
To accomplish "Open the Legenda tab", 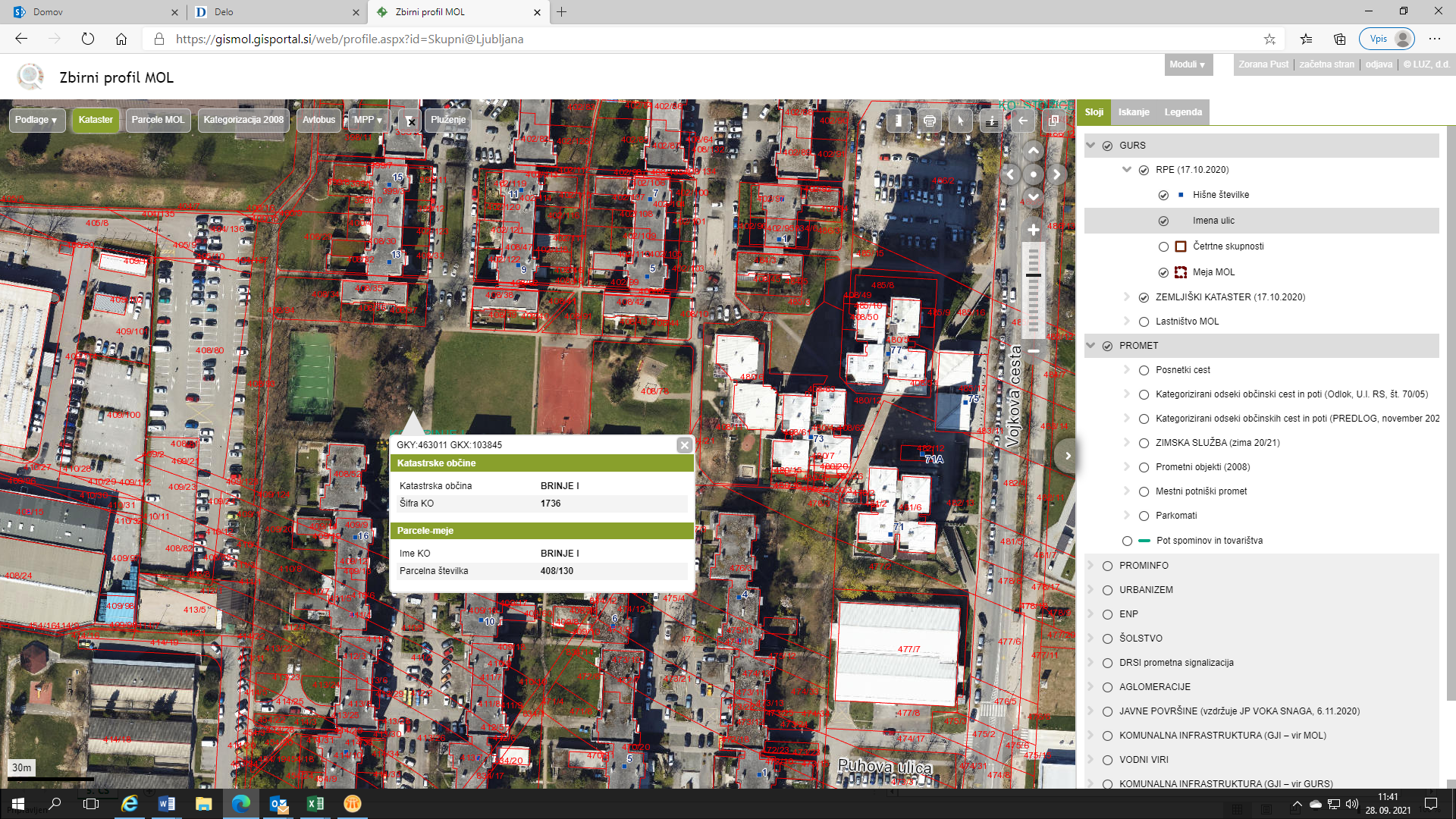I will [1183, 112].
